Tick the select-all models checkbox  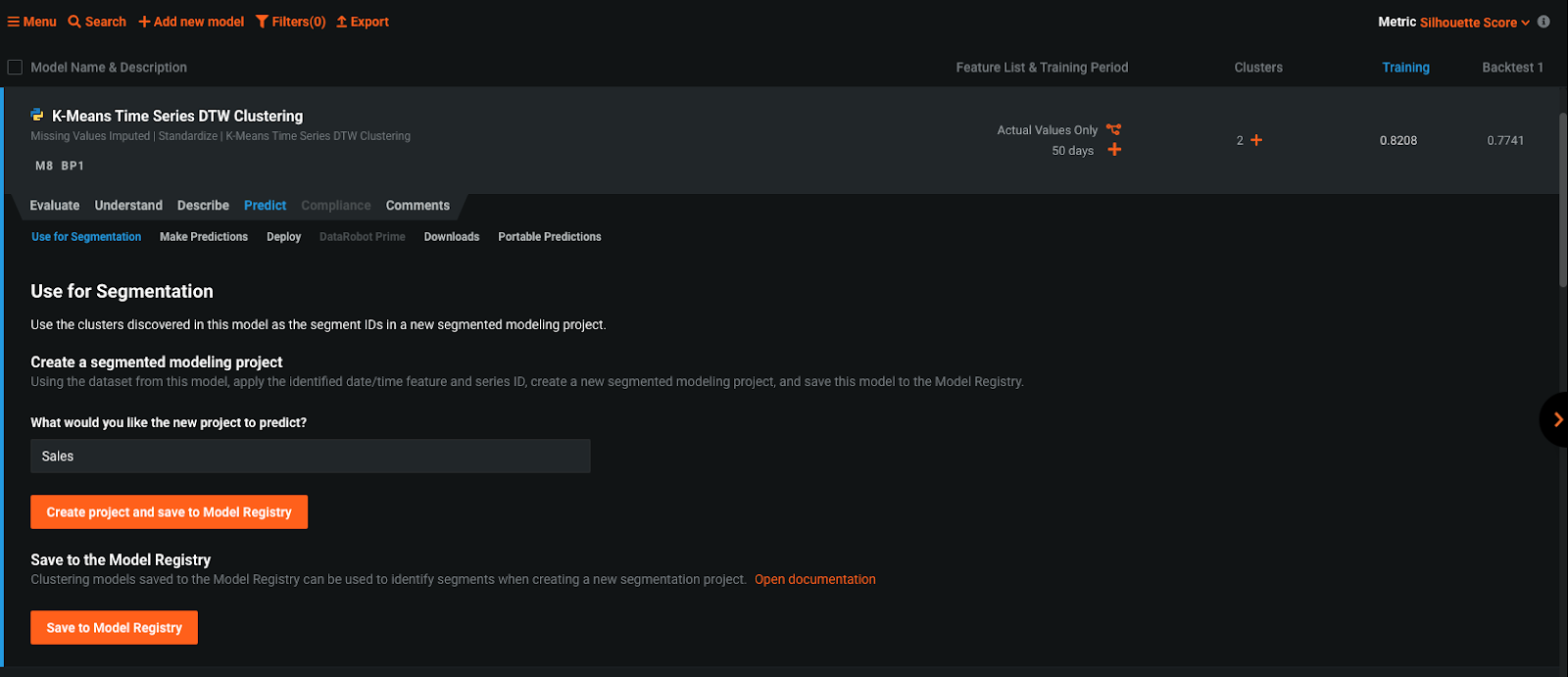tap(15, 68)
